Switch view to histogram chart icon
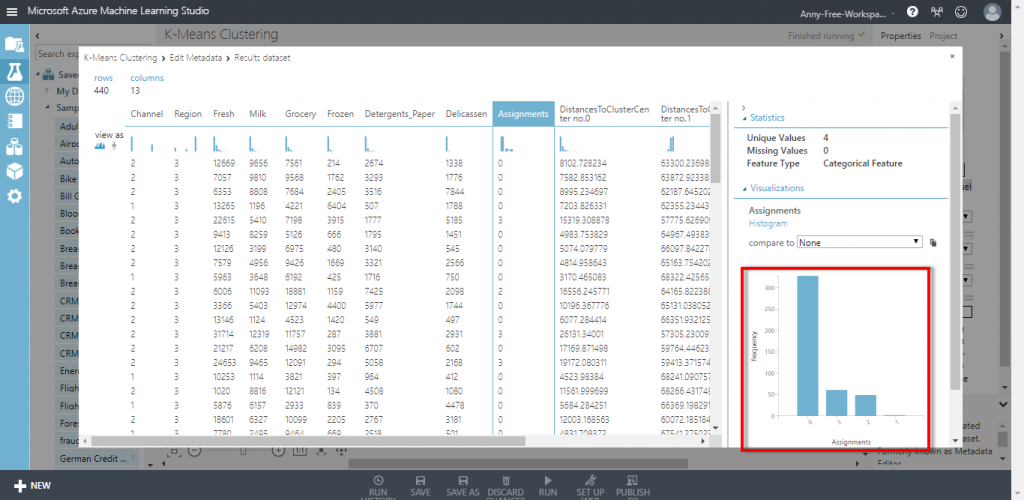 [100, 146]
